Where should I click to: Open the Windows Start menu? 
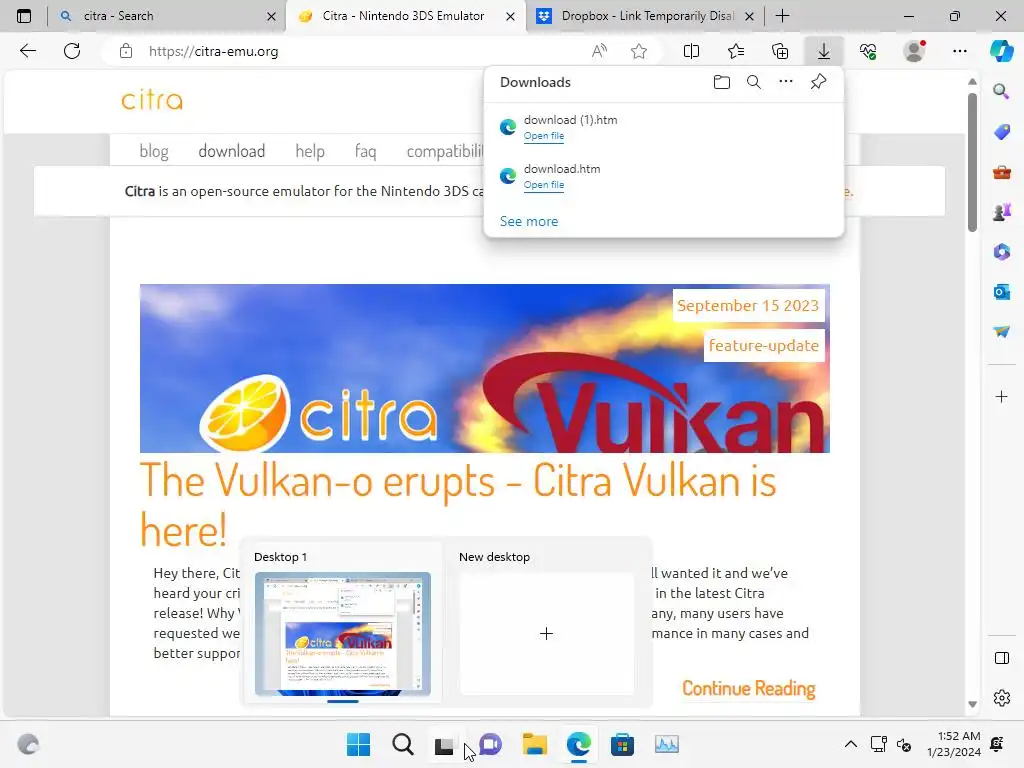[x=358, y=744]
